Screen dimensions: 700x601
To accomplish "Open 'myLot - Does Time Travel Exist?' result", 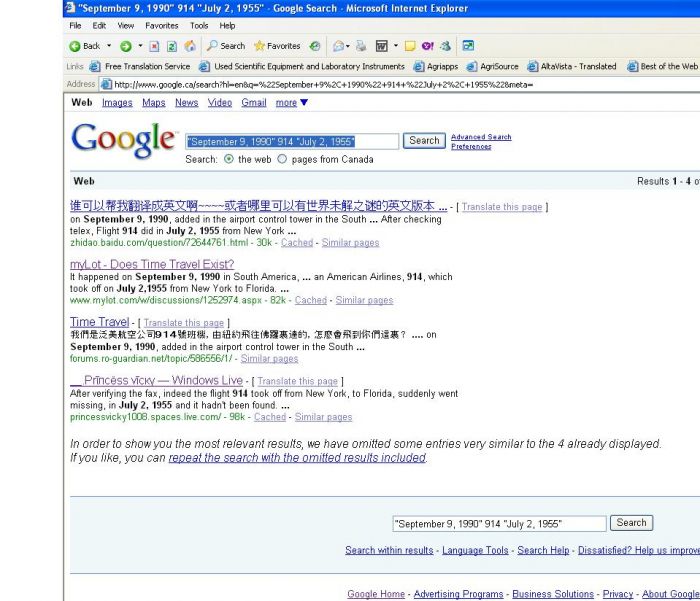I will pyautogui.click(x=152, y=264).
